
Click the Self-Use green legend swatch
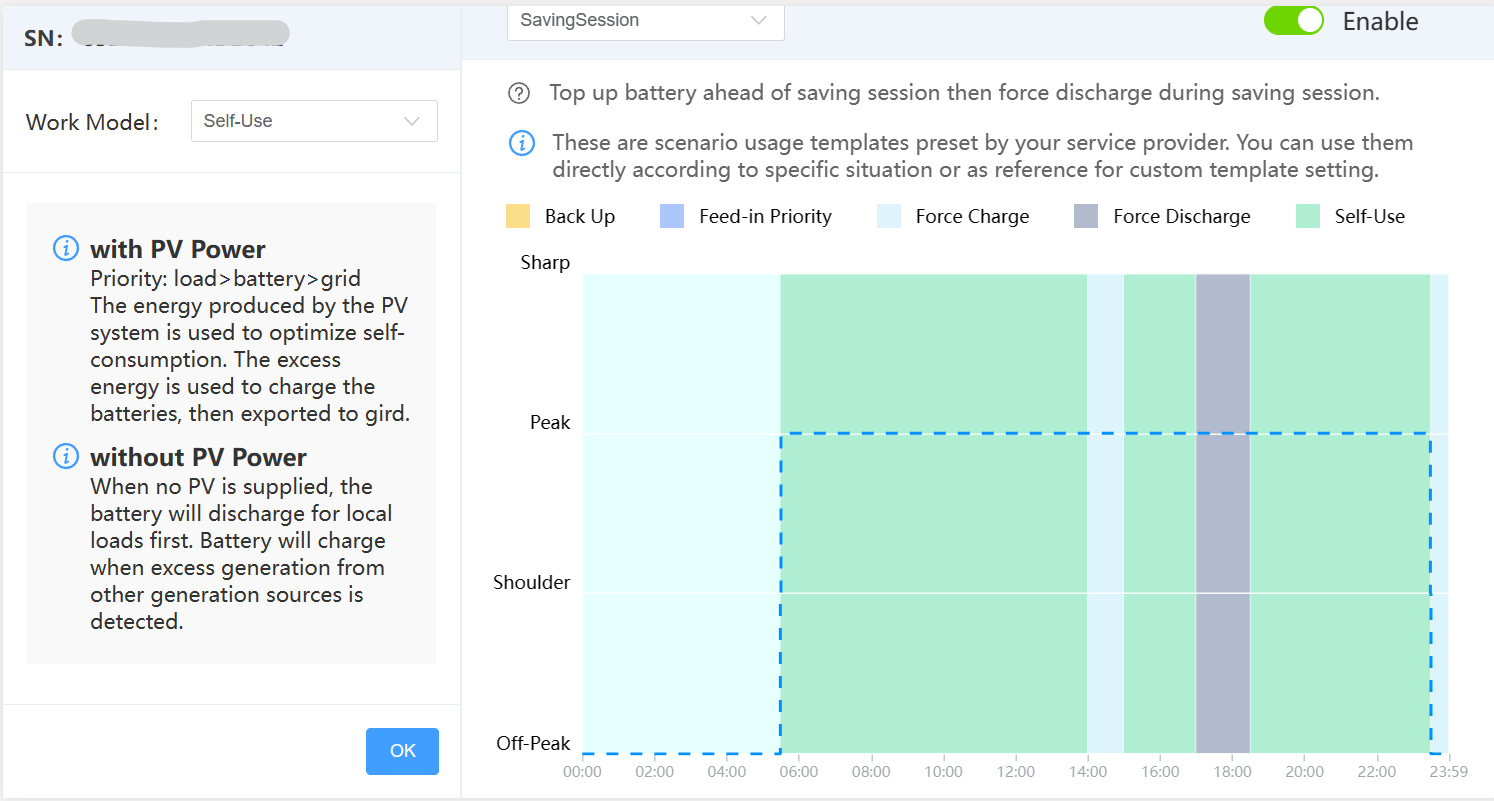click(x=1308, y=216)
